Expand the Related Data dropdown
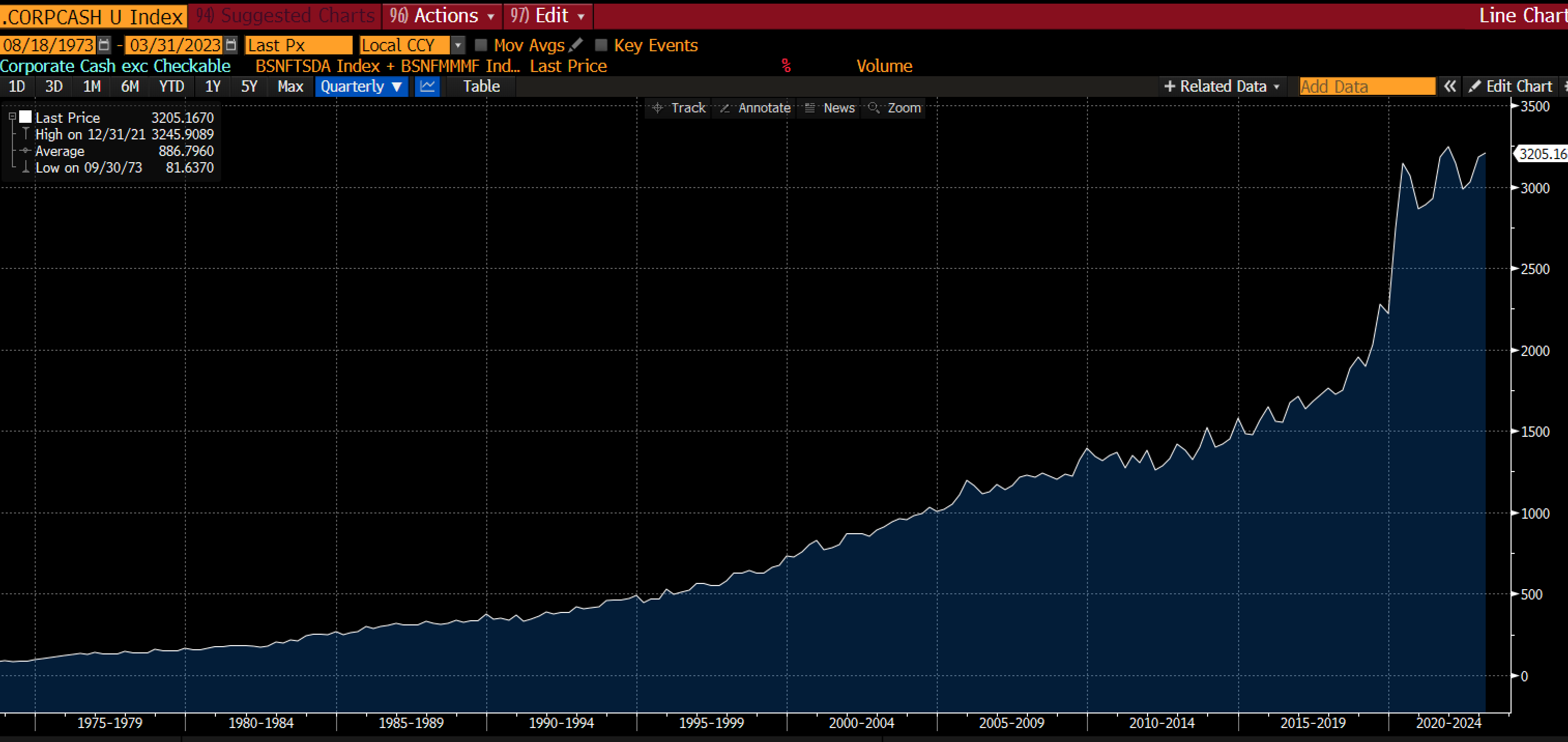This screenshot has height=742, width=1568. coord(1223,87)
